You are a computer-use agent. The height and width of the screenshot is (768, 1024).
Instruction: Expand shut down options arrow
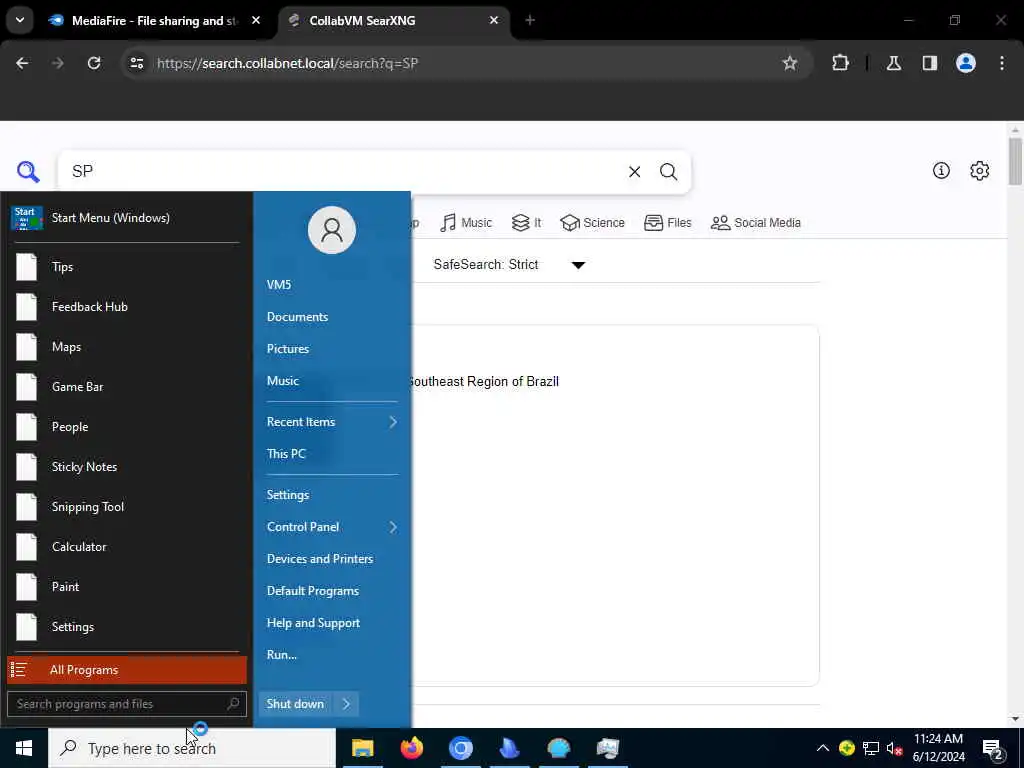(346, 704)
